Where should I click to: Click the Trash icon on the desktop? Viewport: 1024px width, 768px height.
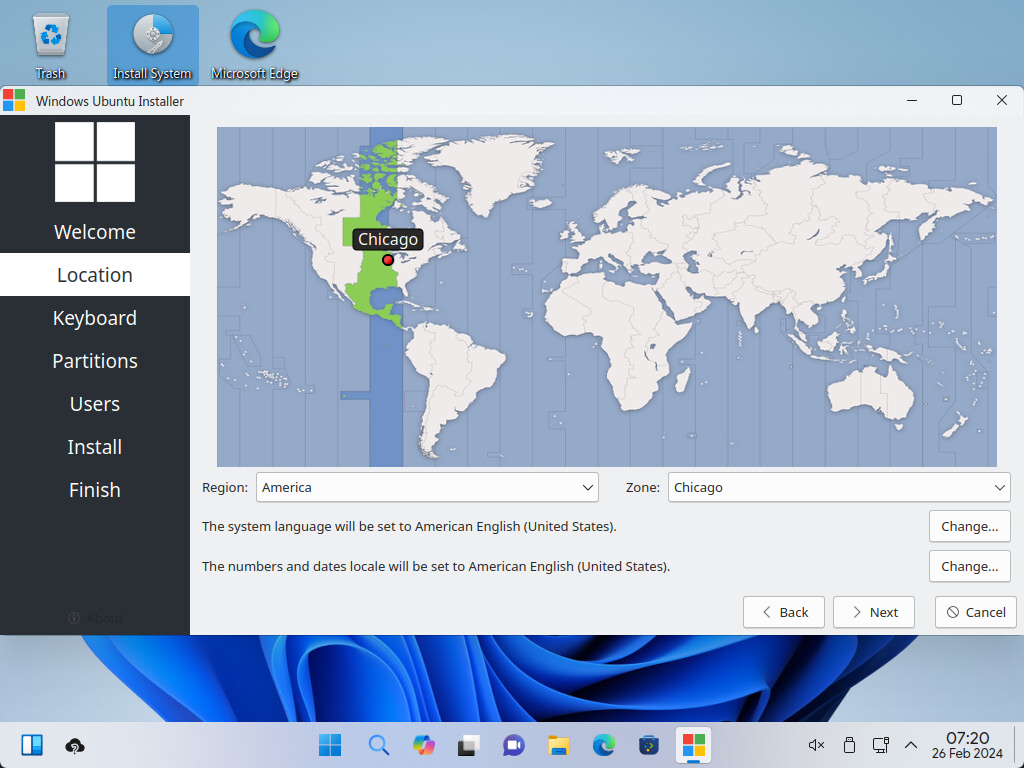click(x=50, y=44)
